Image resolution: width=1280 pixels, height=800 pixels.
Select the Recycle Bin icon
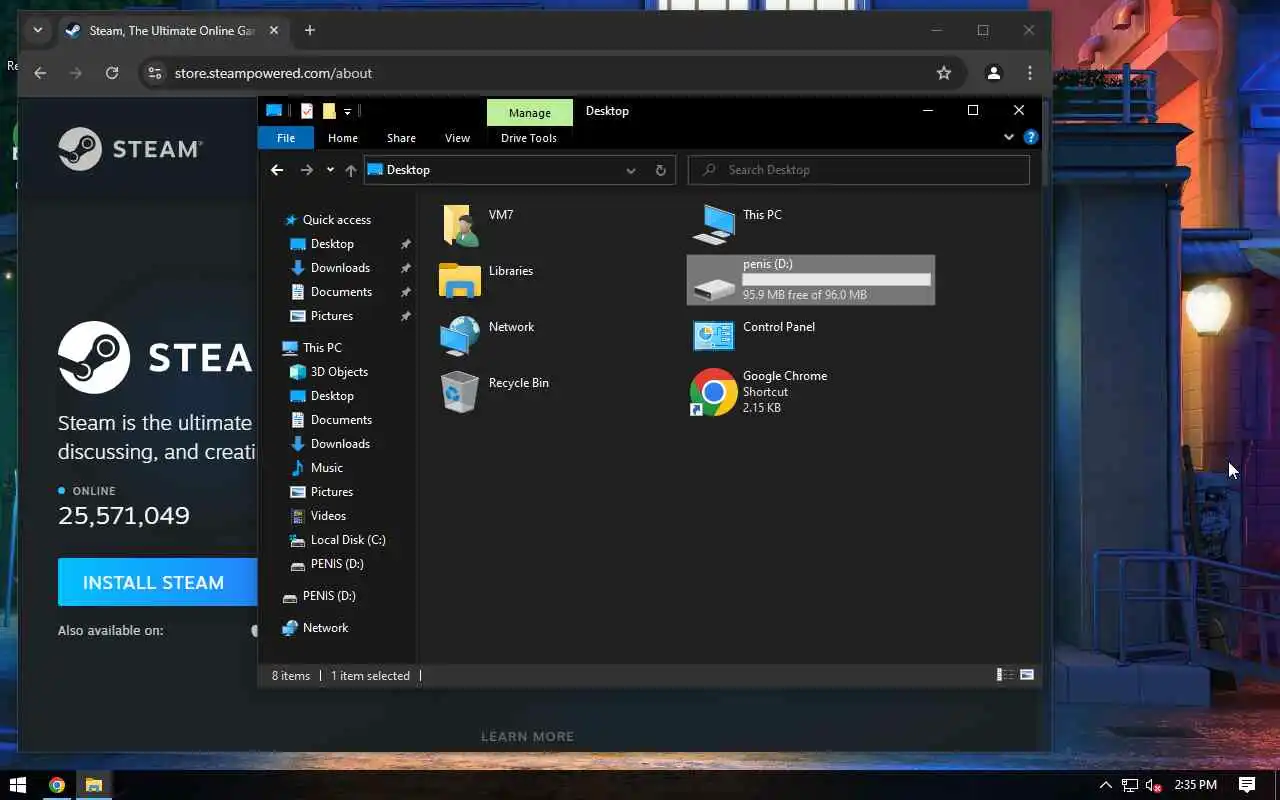[460, 391]
